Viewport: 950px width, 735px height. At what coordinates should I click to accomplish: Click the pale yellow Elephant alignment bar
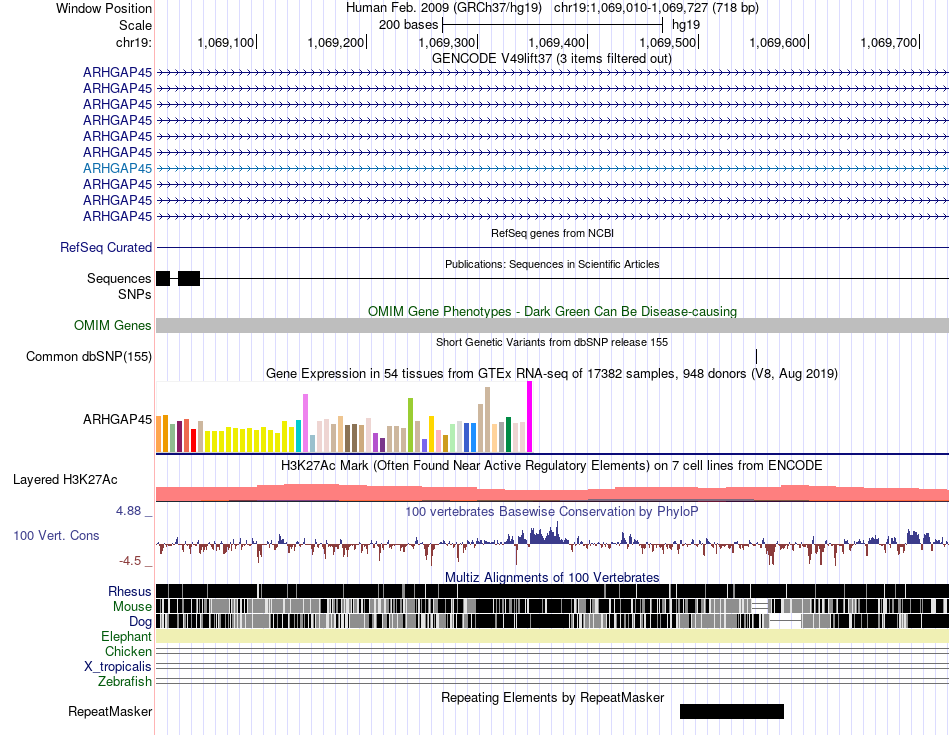tap(552, 636)
